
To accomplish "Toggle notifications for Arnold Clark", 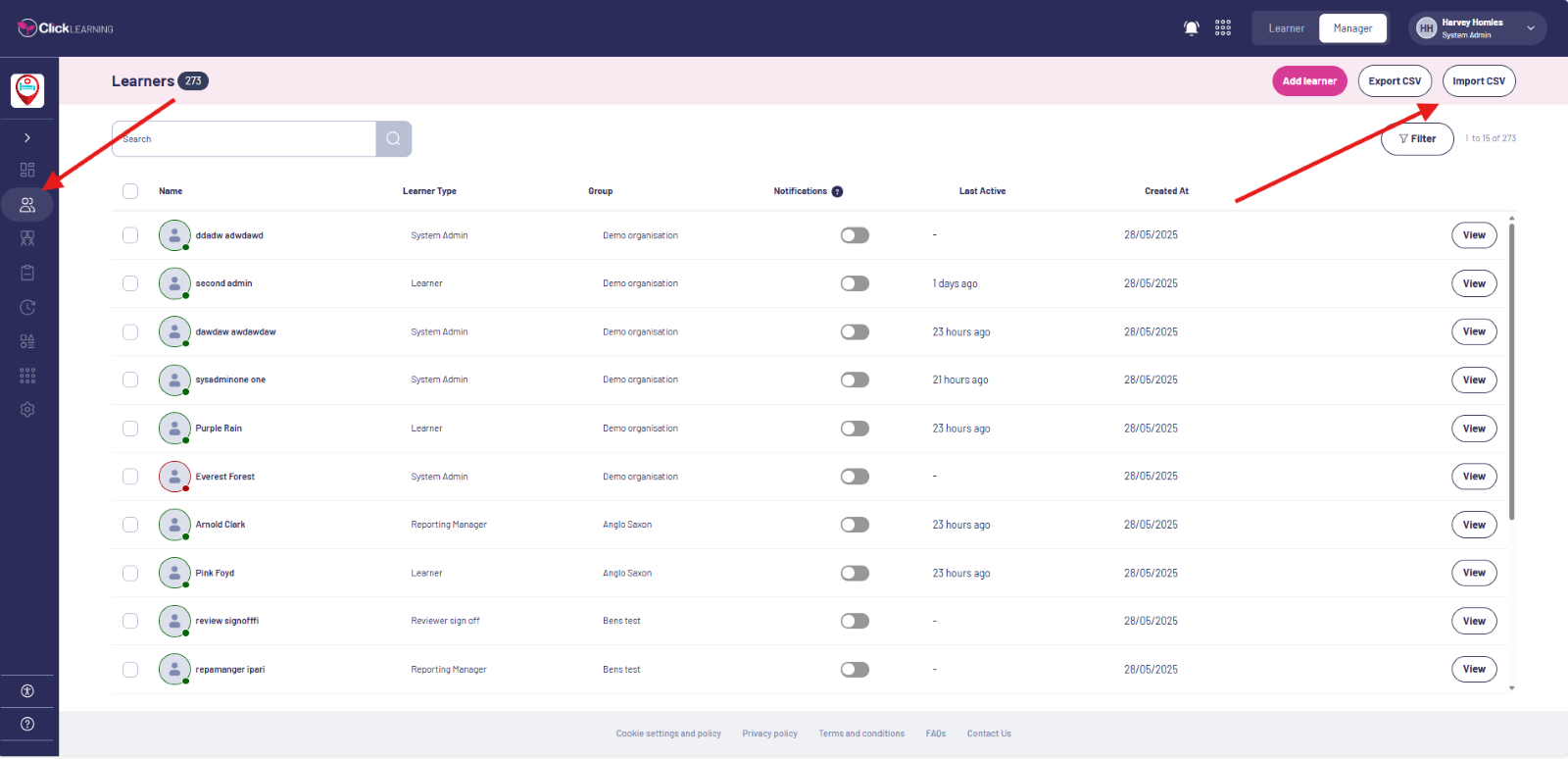I will [x=855, y=525].
